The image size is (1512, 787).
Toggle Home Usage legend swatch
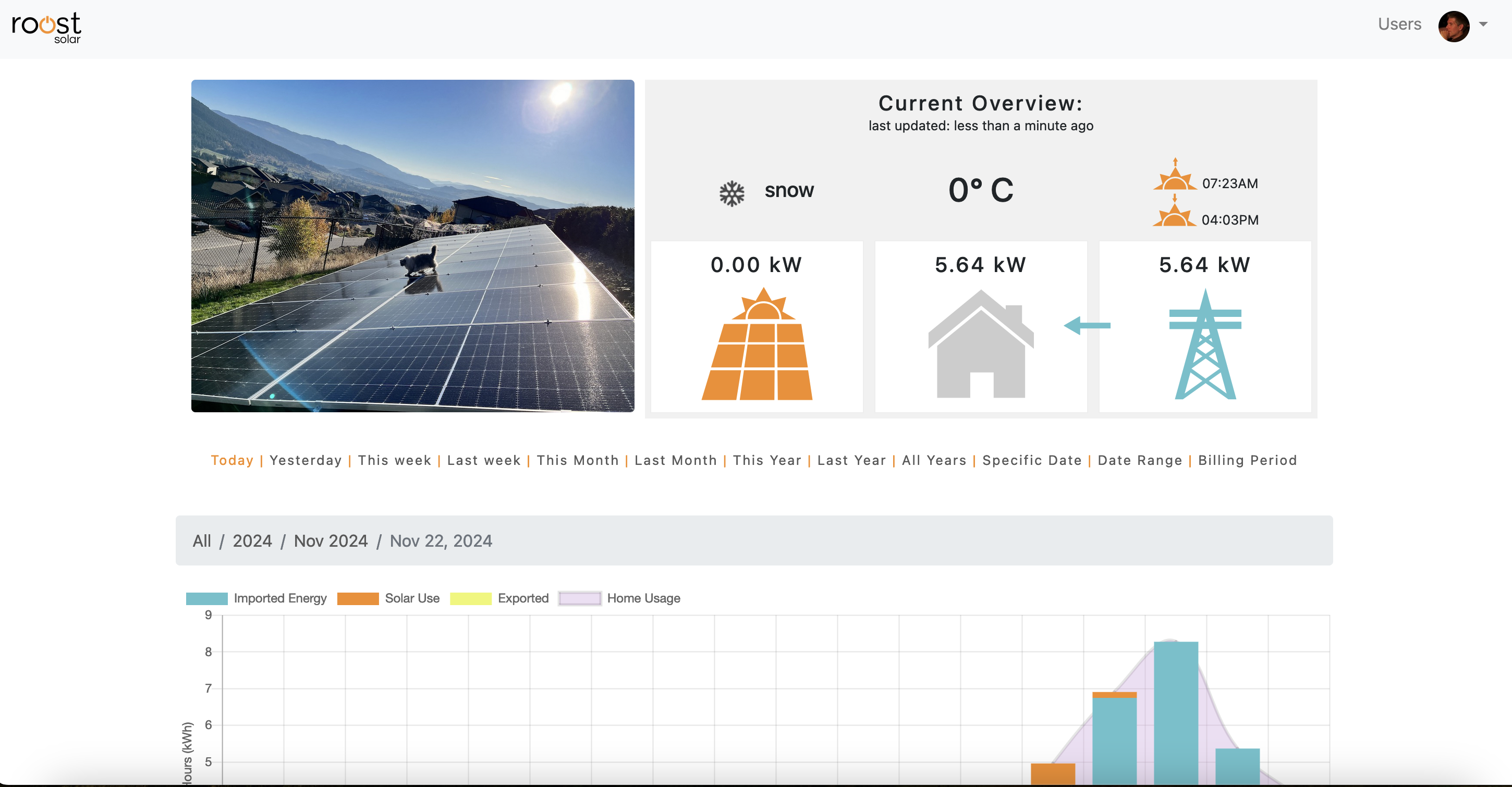[x=580, y=599]
